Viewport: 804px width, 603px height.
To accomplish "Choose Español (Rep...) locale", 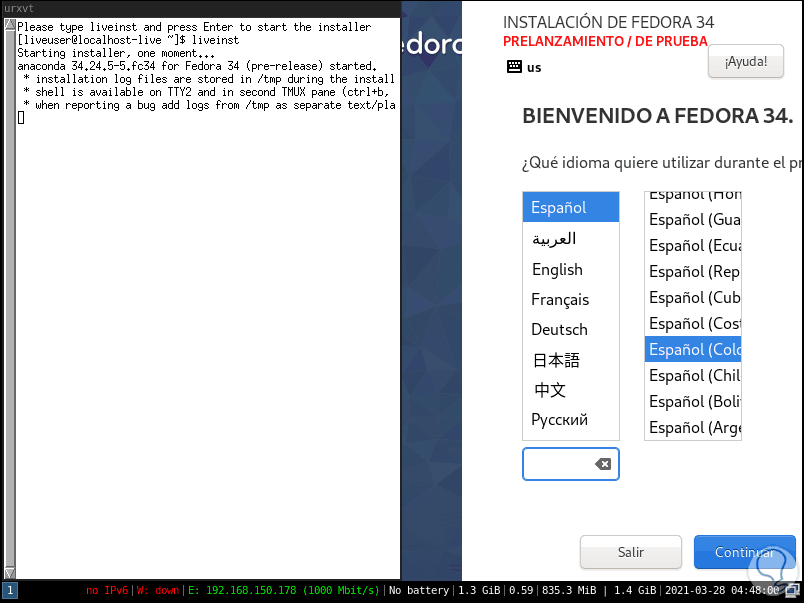I will coord(693,271).
